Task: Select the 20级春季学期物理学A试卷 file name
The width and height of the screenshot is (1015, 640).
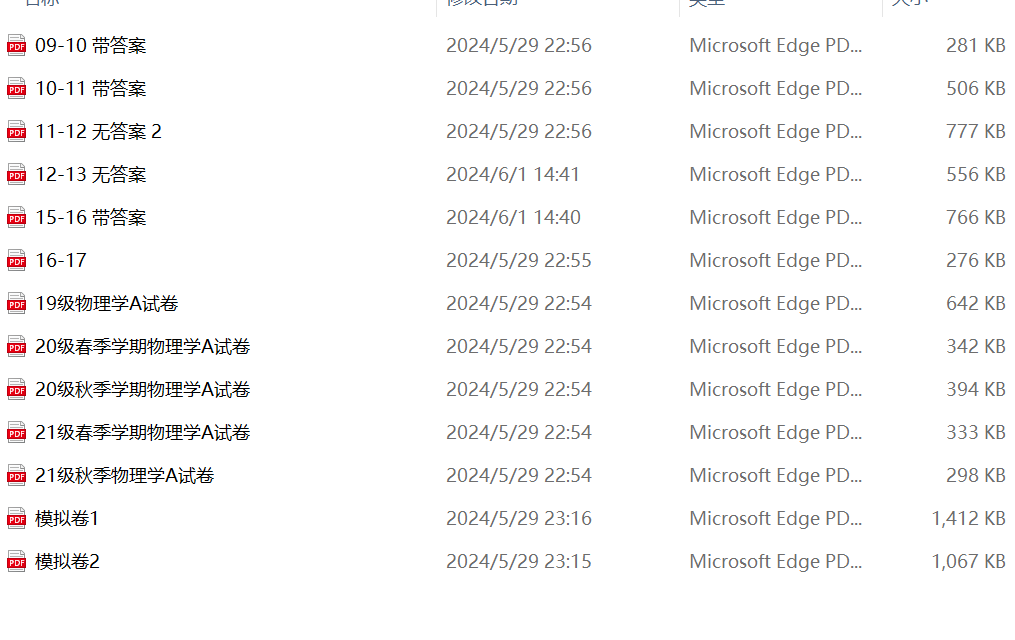Action: (x=142, y=346)
